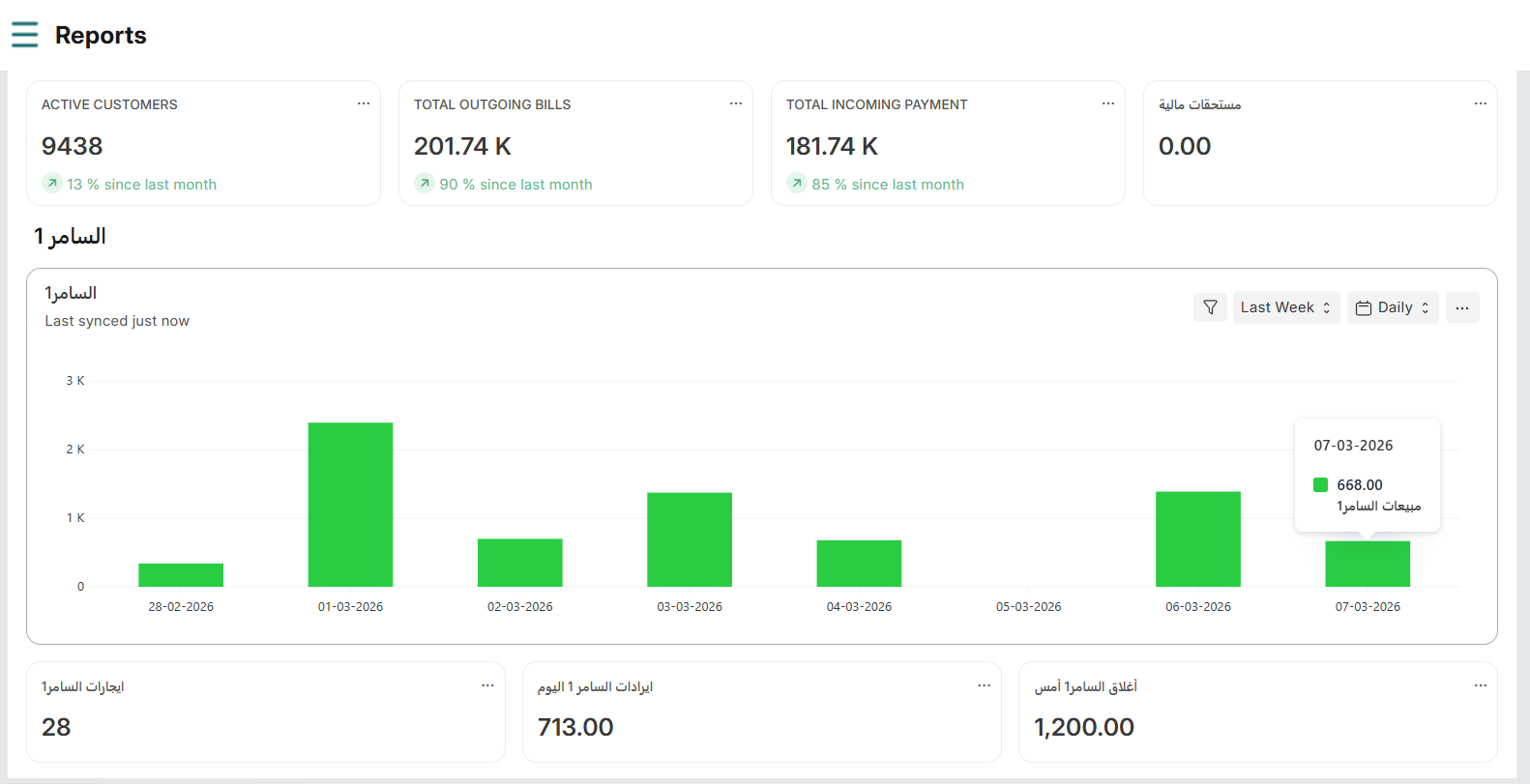Viewport: 1530px width, 784px height.
Task: Click the 1,200.00 closing value card
Action: [1084, 727]
